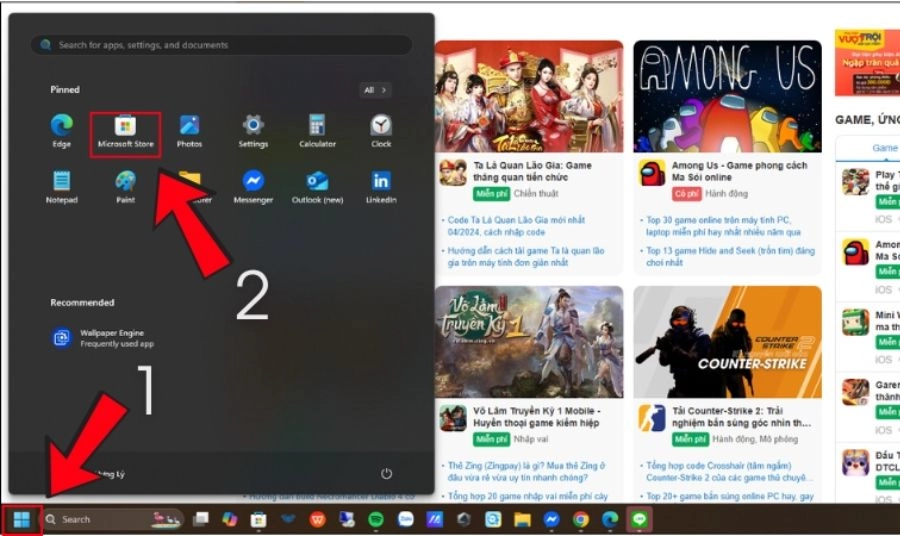Expand All pinned apps list
Viewport: 900px width, 536px height.
point(375,90)
